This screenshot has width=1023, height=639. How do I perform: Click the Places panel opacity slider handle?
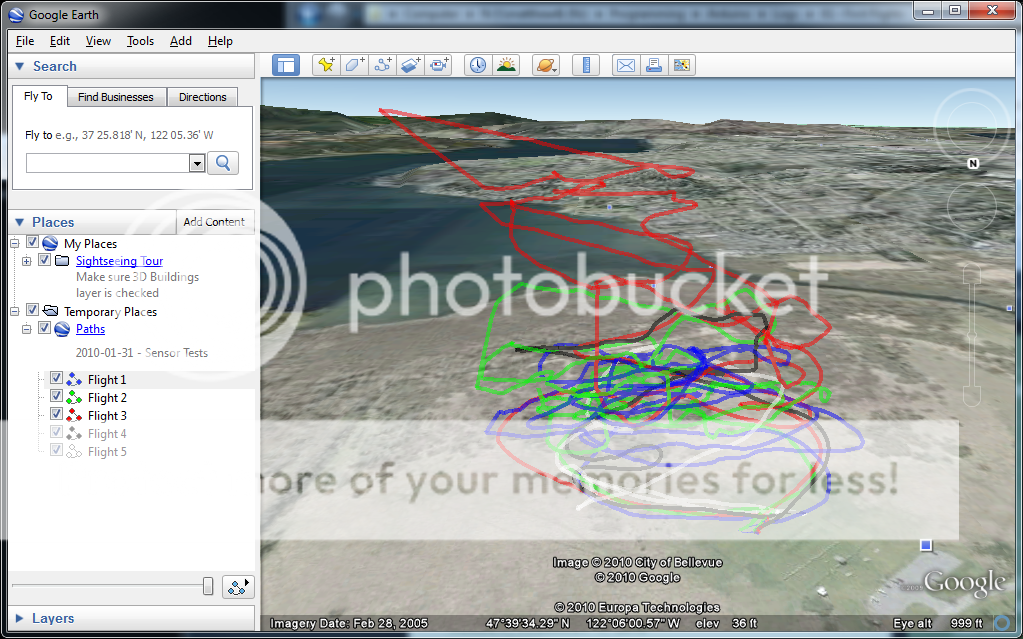point(208,586)
